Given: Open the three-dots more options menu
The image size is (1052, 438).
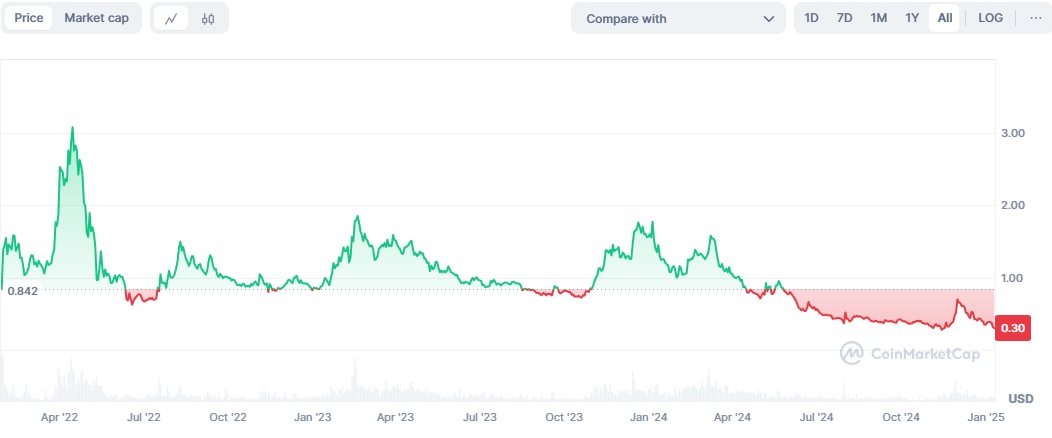Looking at the screenshot, I should tap(1036, 18).
